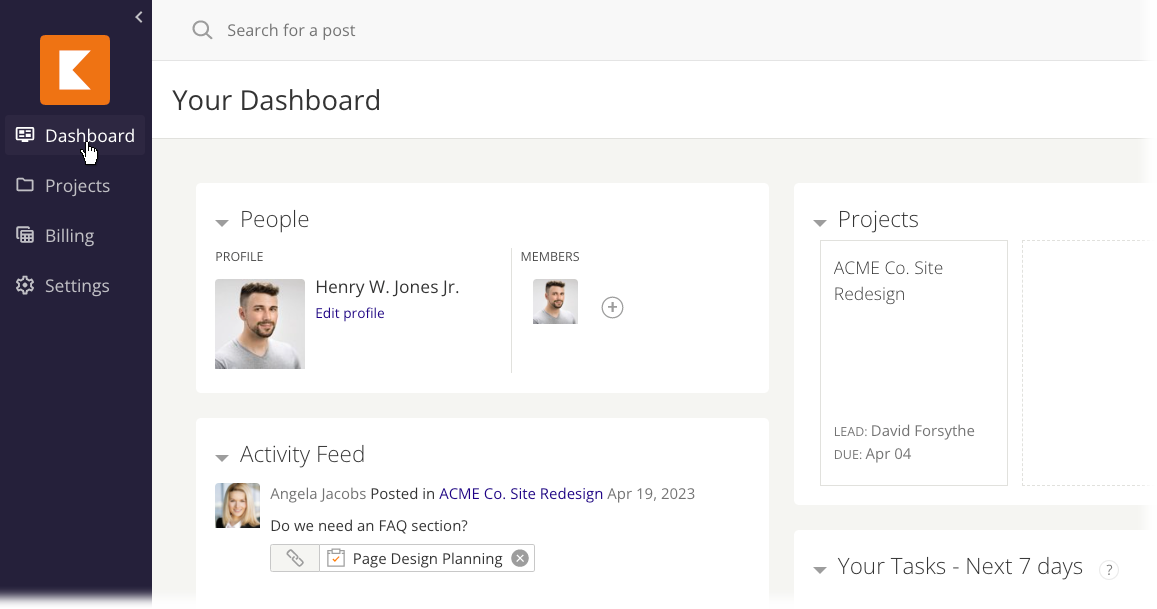Collapse the Projects panel
Viewport: 1157px width, 609px height.
pyautogui.click(x=820, y=222)
